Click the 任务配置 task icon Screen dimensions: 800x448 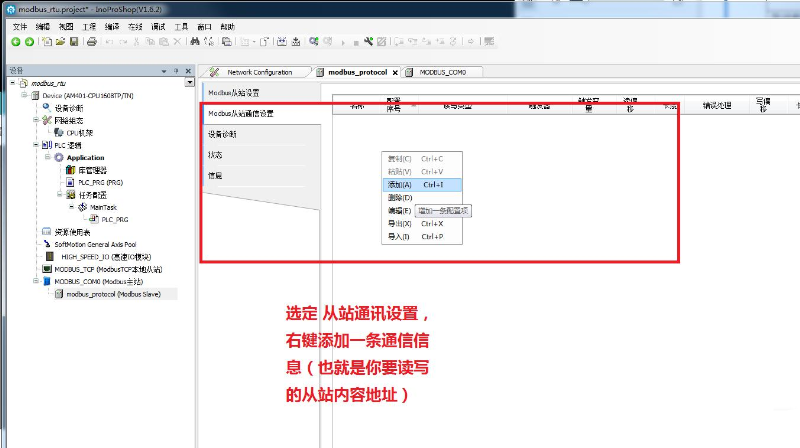[x=70, y=194]
